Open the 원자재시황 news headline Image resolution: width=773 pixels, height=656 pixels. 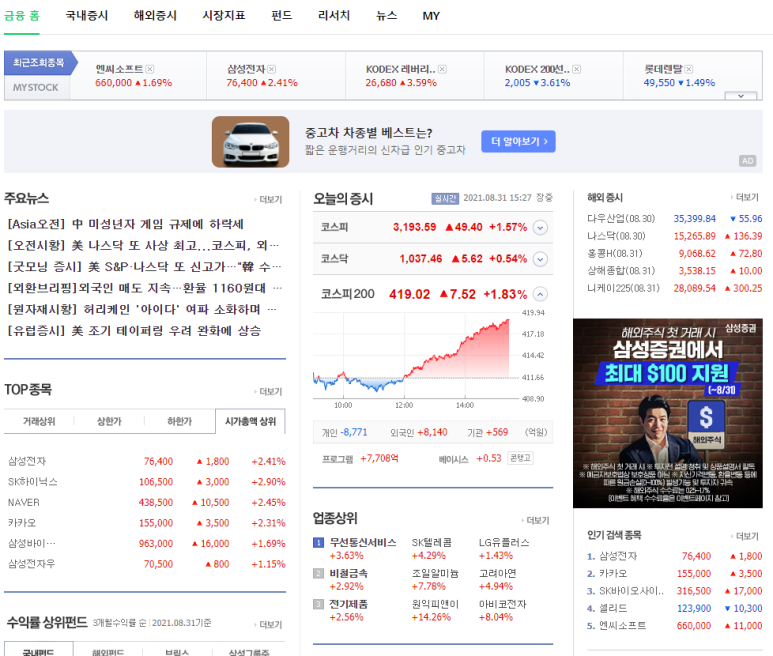[x=142, y=309]
